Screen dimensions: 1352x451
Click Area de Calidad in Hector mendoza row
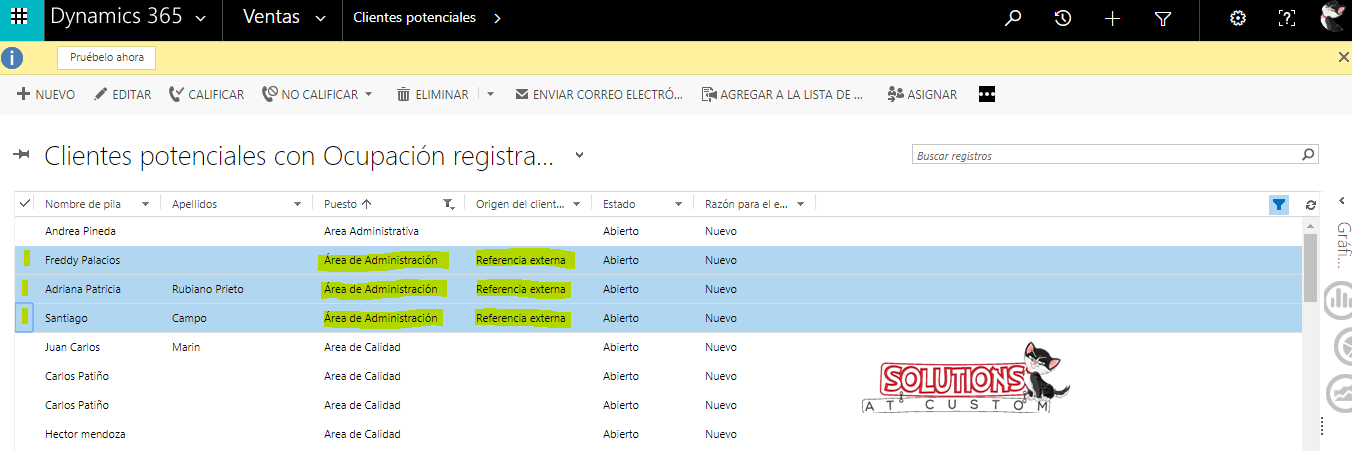pyautogui.click(x=362, y=434)
